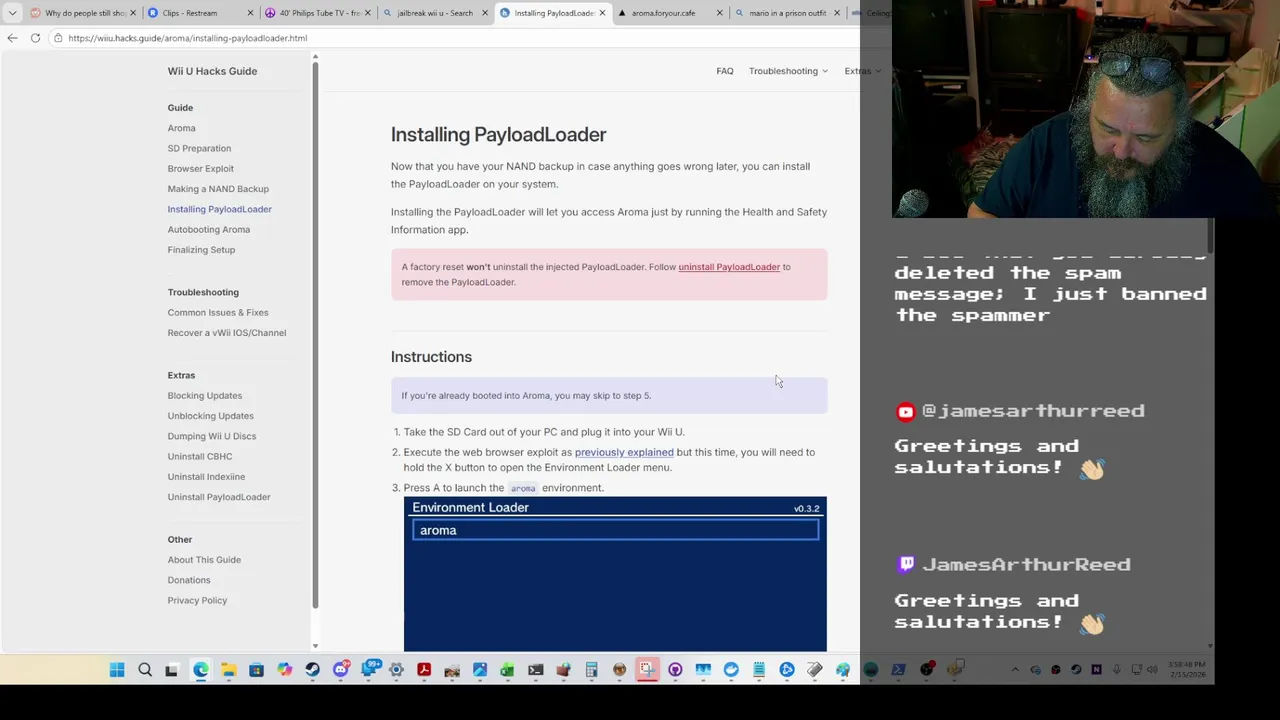Reload the current page
The image size is (1280, 720).
[35, 38]
